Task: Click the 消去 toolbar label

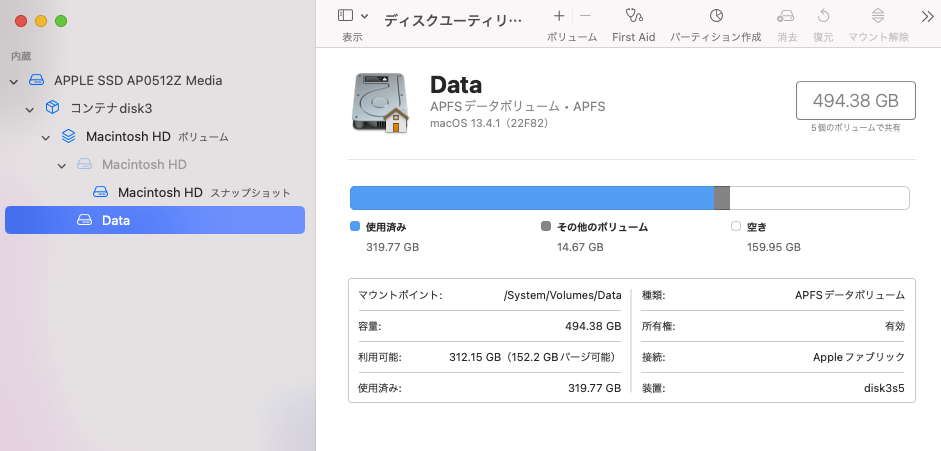Action: click(x=787, y=37)
